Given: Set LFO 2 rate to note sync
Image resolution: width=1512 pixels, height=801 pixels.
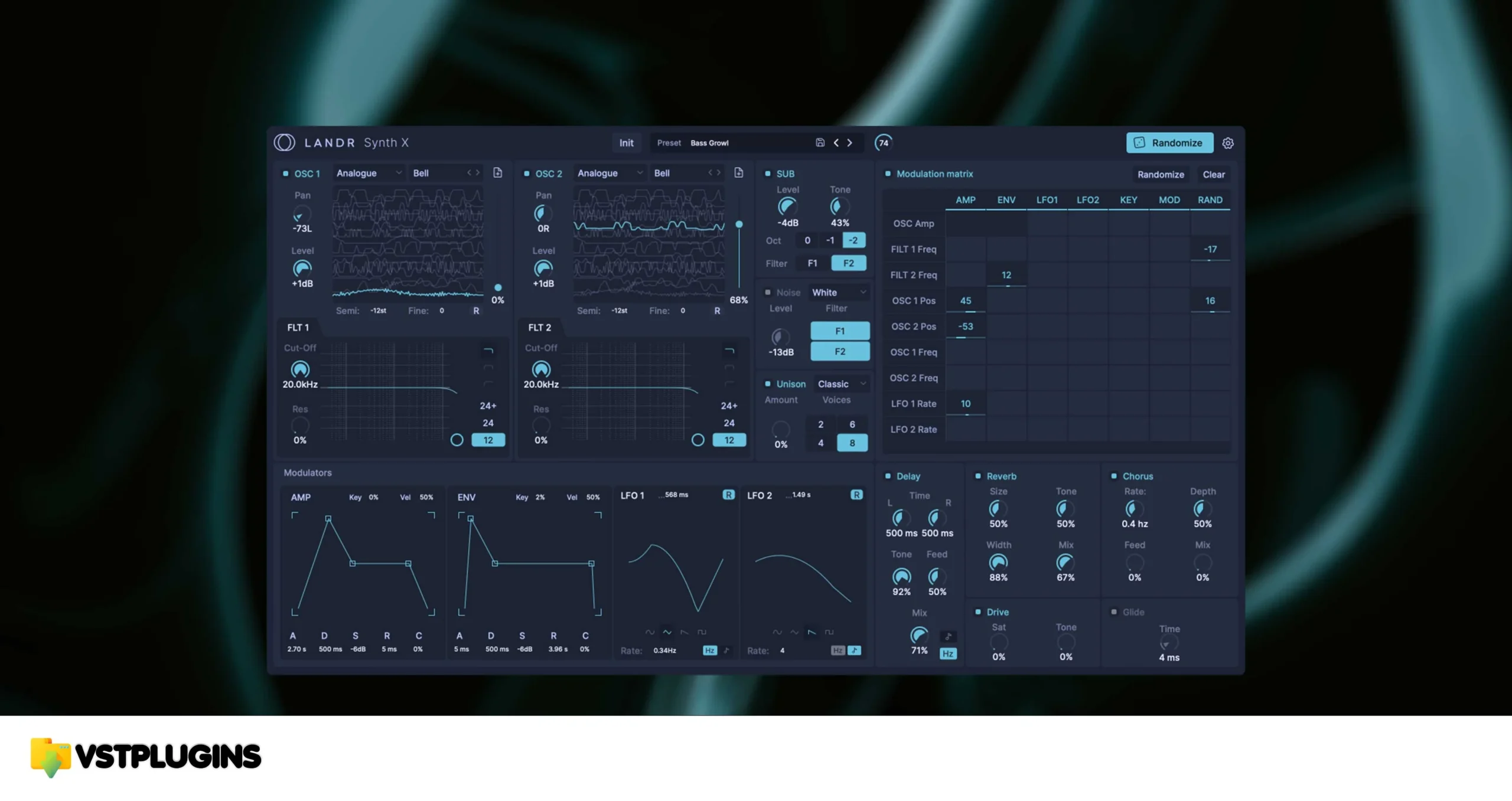Looking at the screenshot, I should pos(855,650).
